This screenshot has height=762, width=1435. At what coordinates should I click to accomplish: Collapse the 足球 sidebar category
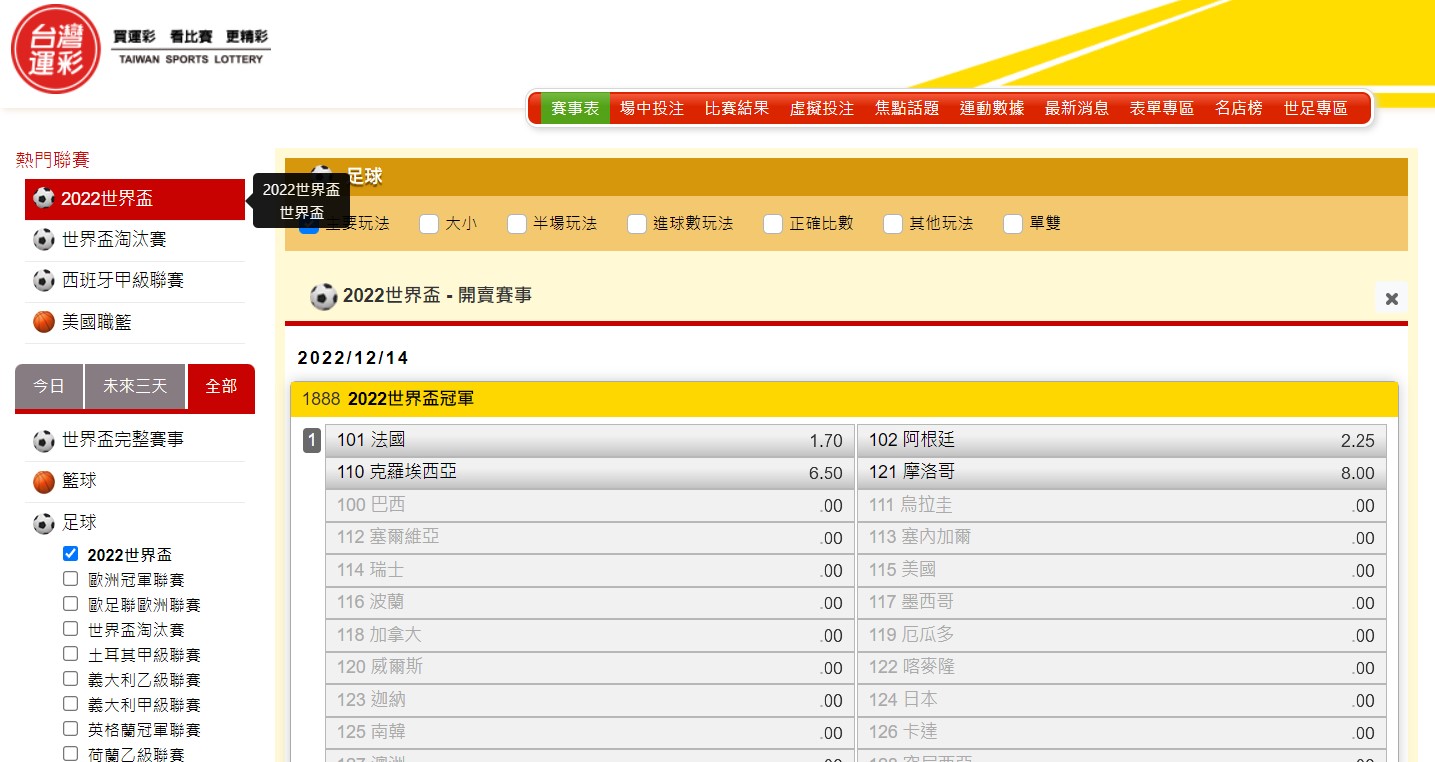tap(80, 523)
